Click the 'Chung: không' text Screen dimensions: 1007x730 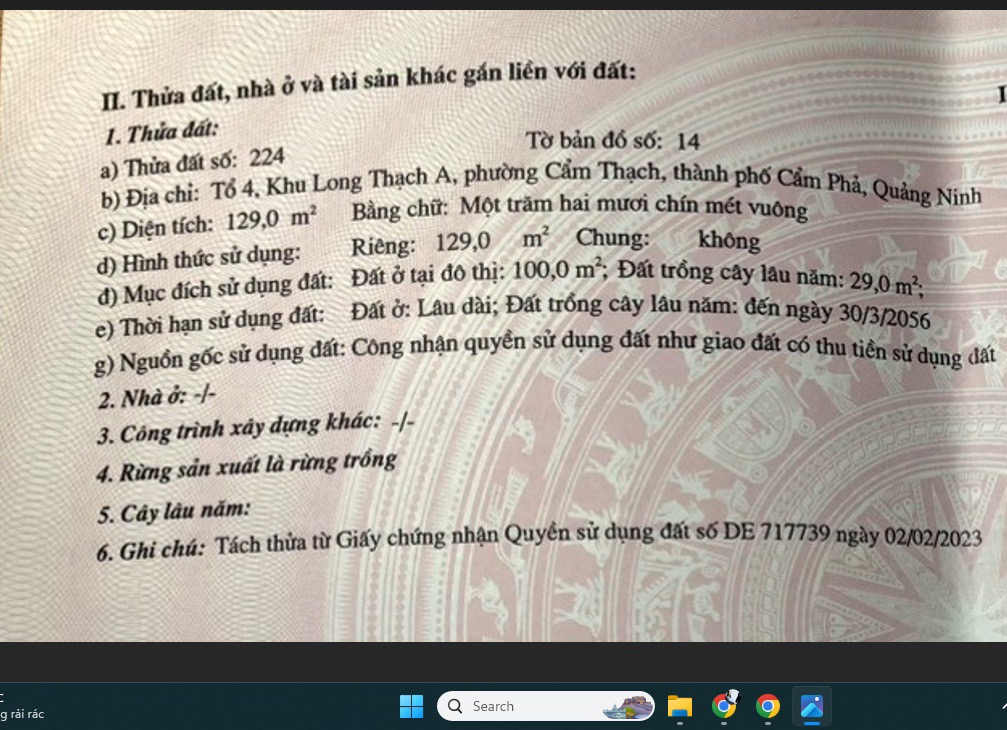668,239
